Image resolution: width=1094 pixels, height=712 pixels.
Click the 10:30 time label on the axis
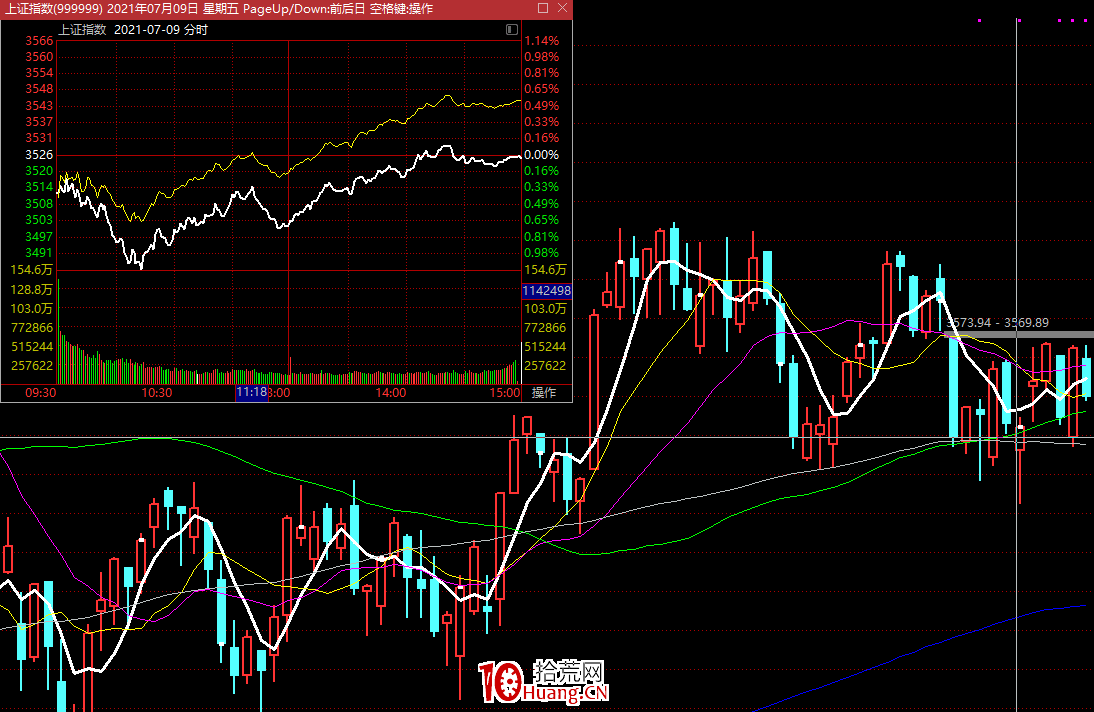click(x=156, y=392)
